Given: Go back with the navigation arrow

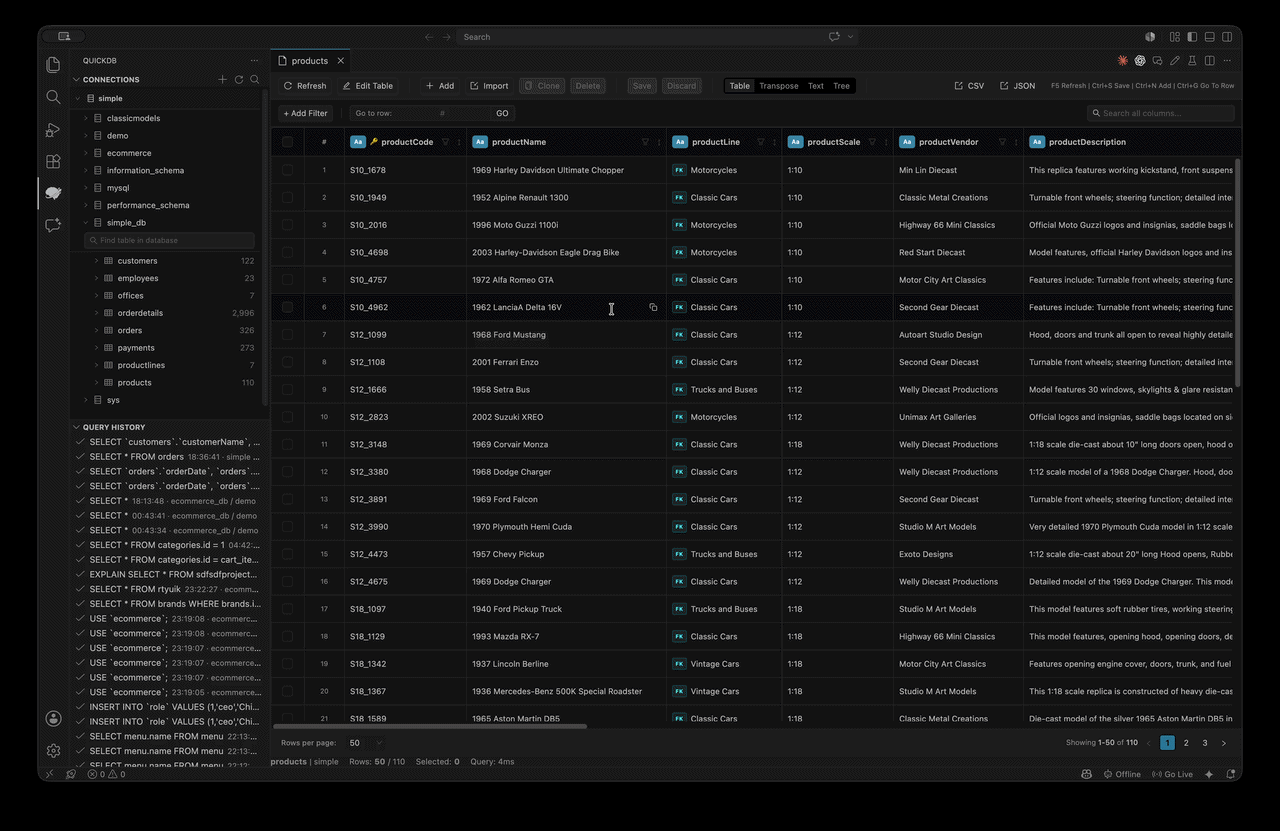Looking at the screenshot, I should (x=429, y=37).
